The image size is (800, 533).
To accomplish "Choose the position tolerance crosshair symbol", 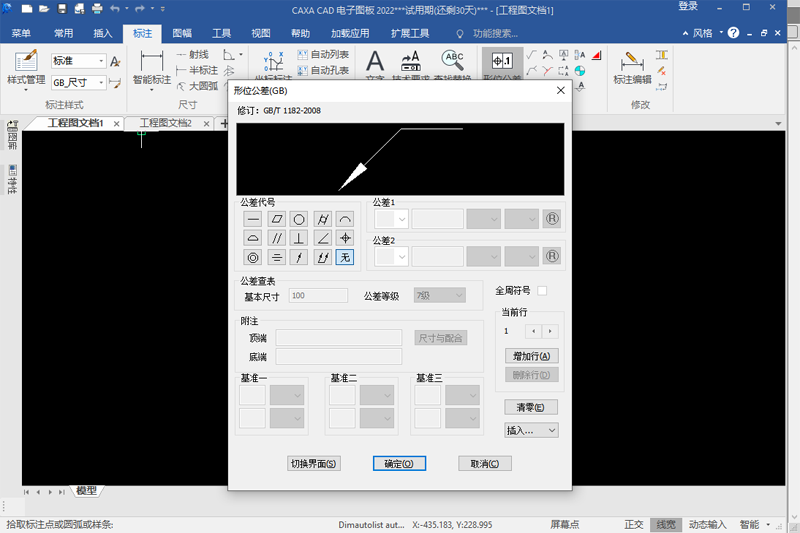I will click(x=345, y=238).
